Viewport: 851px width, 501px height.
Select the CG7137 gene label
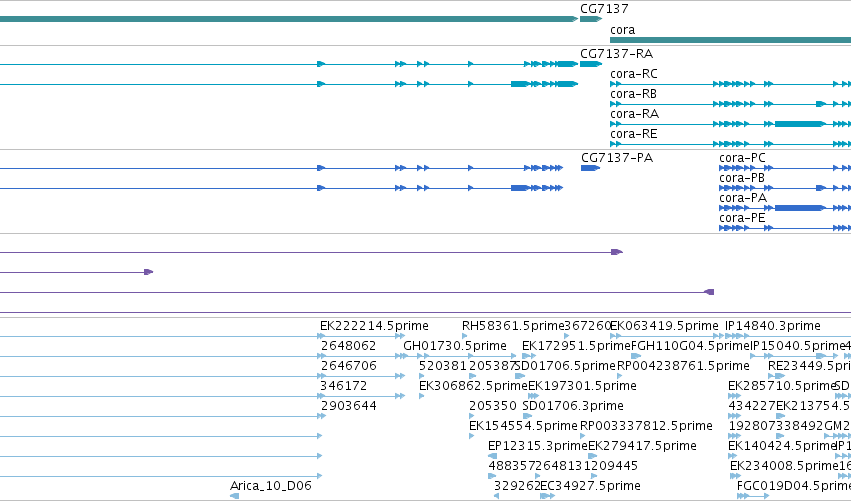(x=604, y=9)
